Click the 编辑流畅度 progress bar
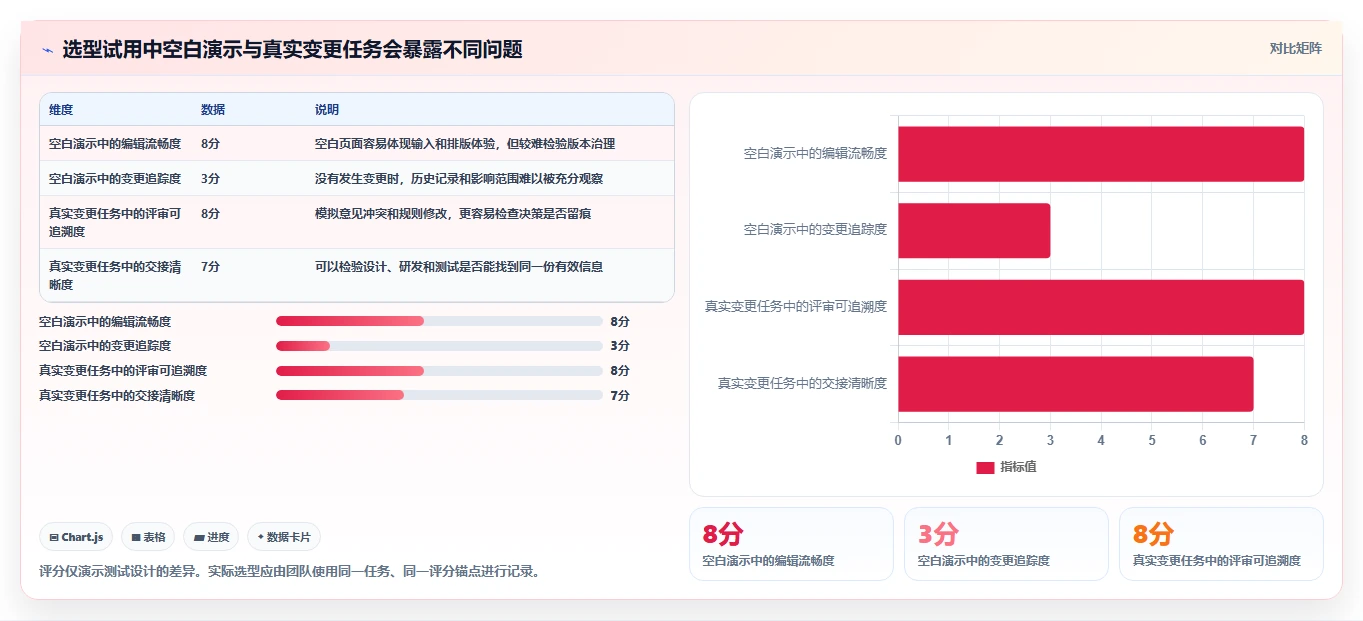 coord(439,321)
